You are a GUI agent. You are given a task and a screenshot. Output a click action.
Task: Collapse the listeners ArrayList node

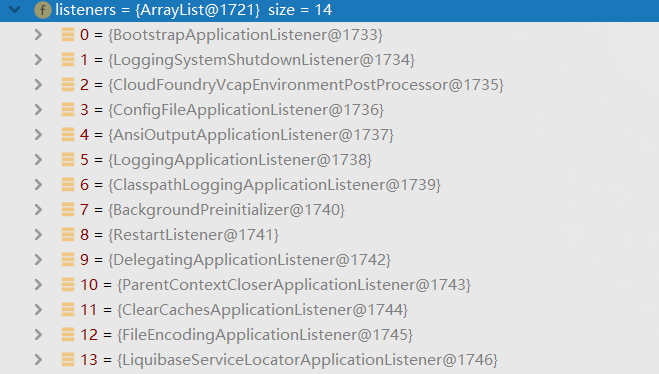coord(15,9)
